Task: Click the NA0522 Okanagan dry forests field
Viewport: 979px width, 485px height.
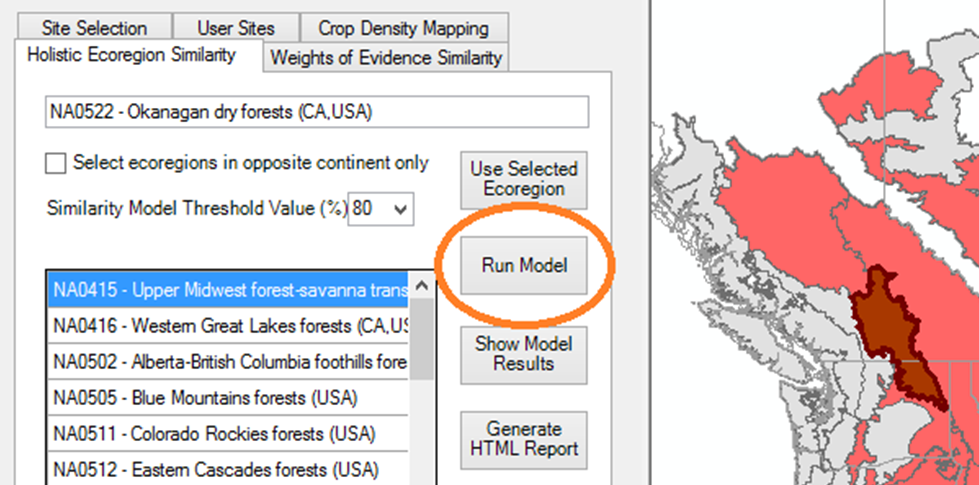Action: pyautogui.click(x=317, y=112)
